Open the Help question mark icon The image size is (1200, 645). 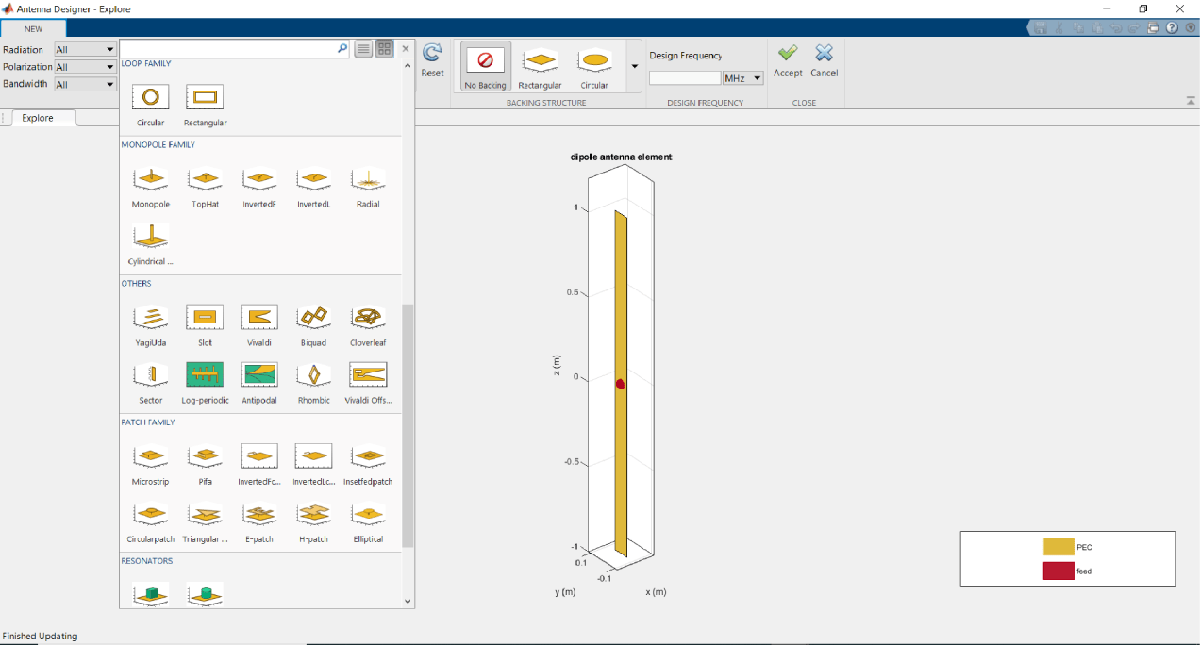coord(1171,27)
